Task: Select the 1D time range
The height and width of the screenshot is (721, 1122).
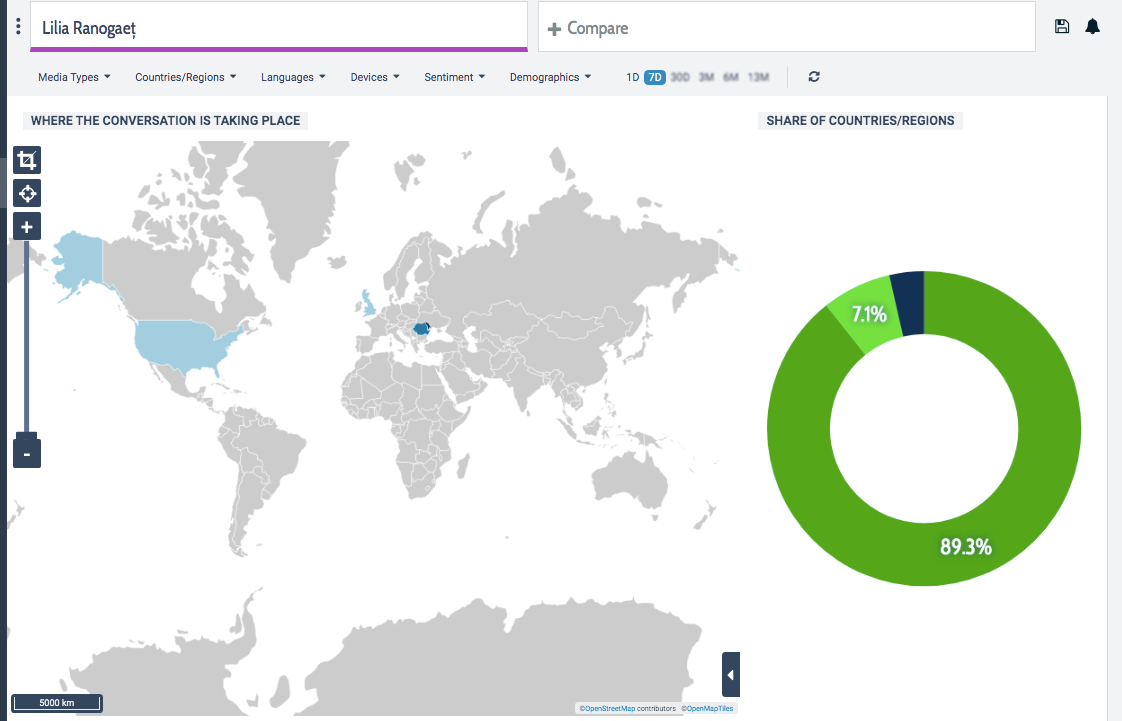Action: click(x=632, y=77)
